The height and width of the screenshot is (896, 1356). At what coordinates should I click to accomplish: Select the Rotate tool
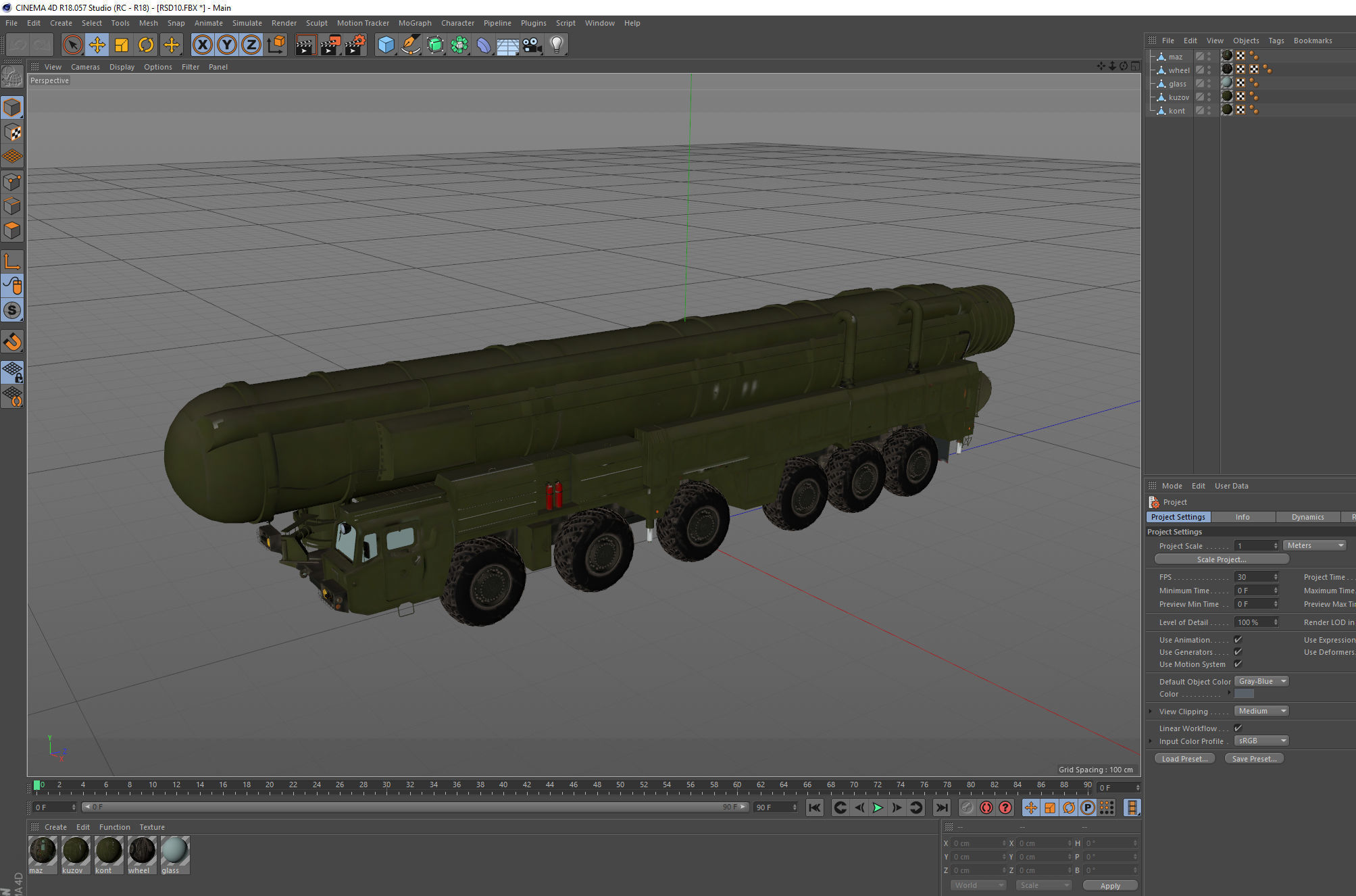point(146,45)
